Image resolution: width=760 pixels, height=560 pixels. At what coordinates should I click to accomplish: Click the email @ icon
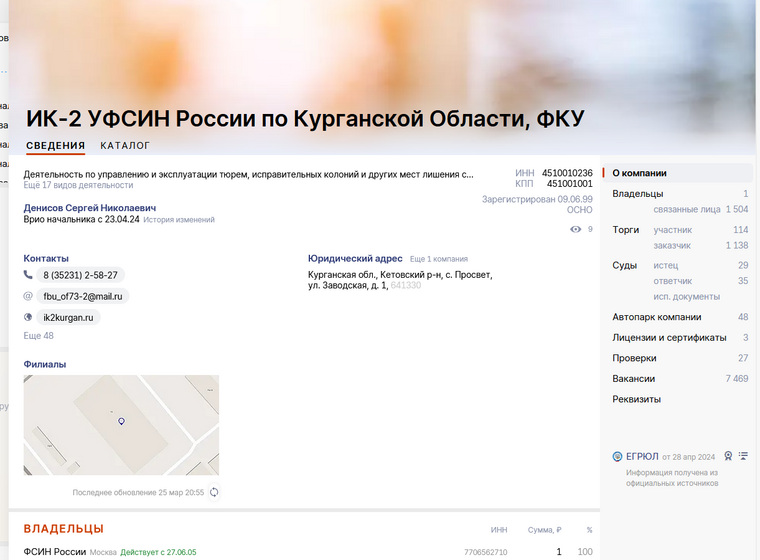pyautogui.click(x=28, y=296)
